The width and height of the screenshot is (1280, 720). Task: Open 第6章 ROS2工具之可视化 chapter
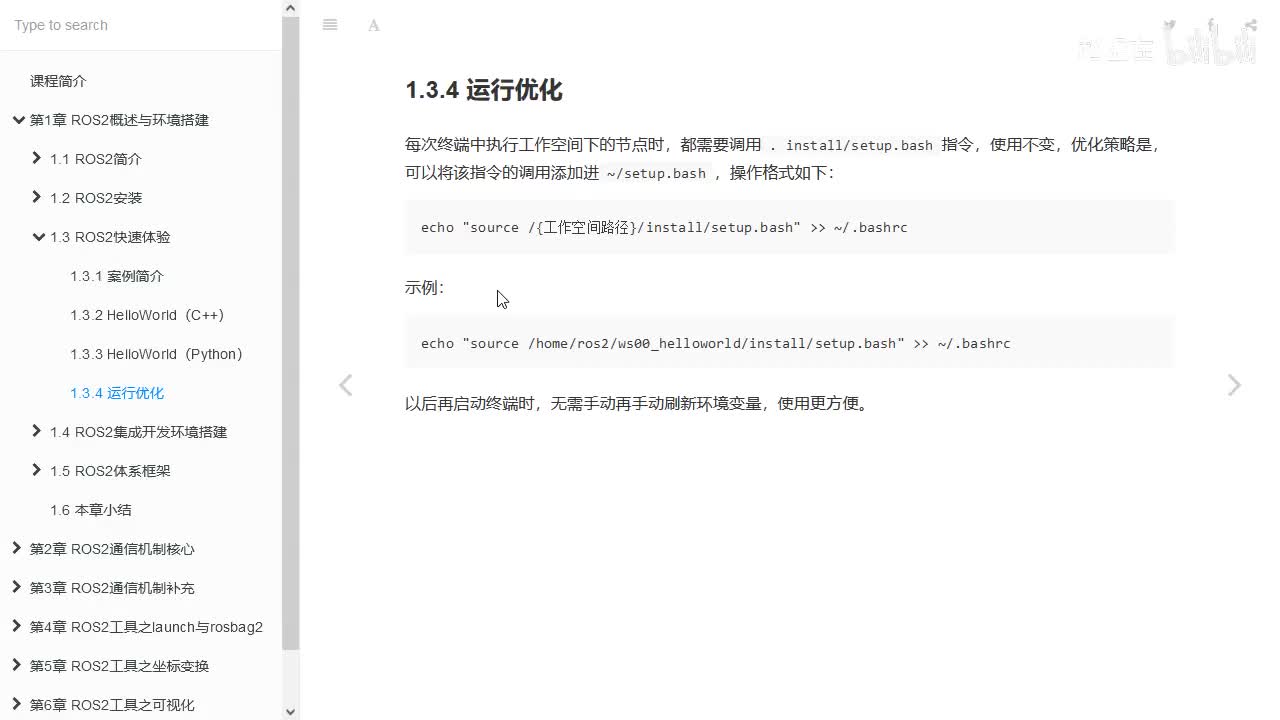tap(112, 705)
